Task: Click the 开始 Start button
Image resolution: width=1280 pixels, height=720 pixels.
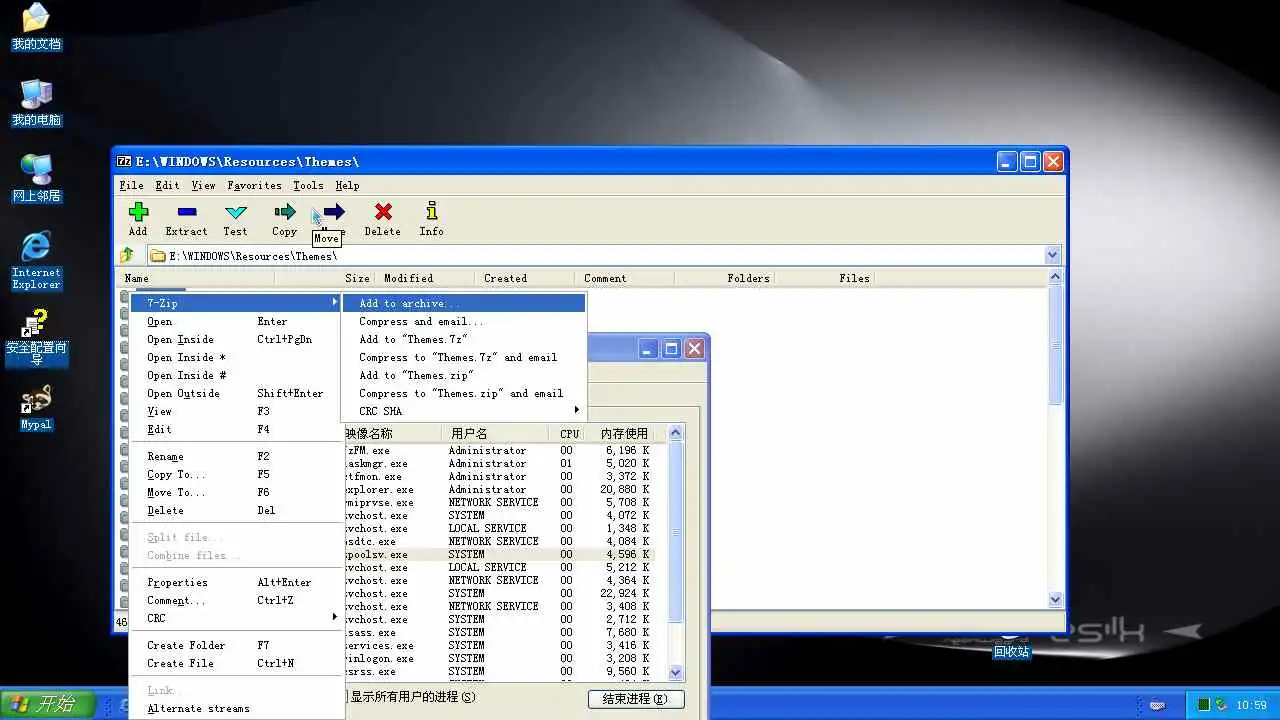Action: coord(48,704)
